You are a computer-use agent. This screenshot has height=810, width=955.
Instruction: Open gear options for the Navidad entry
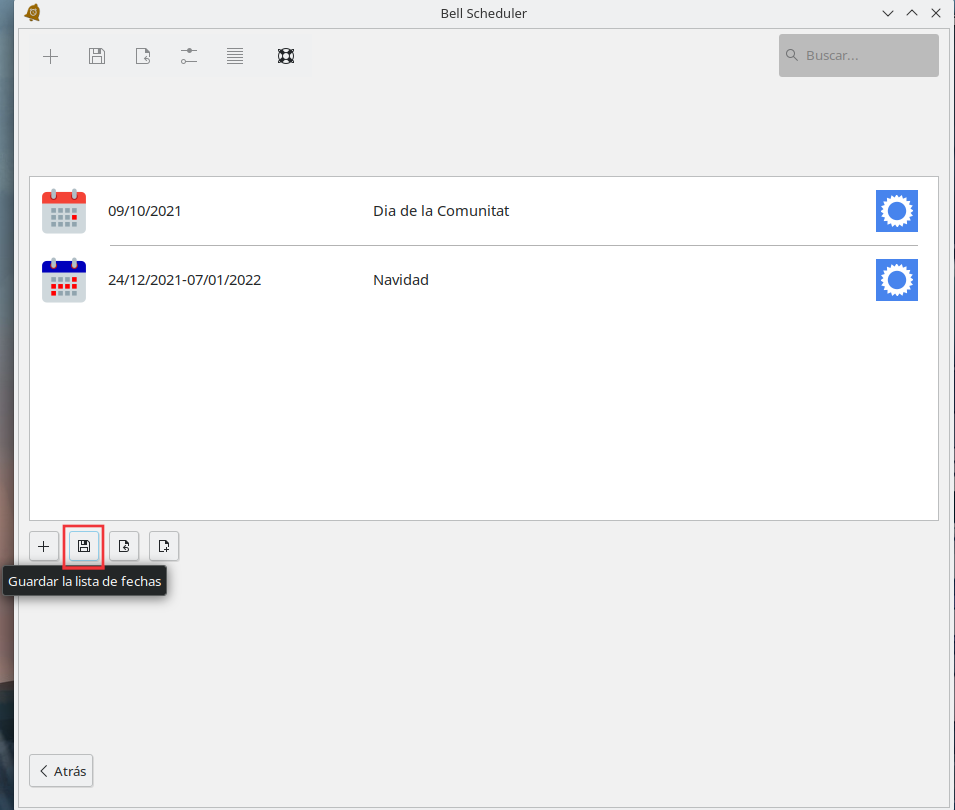tap(896, 280)
